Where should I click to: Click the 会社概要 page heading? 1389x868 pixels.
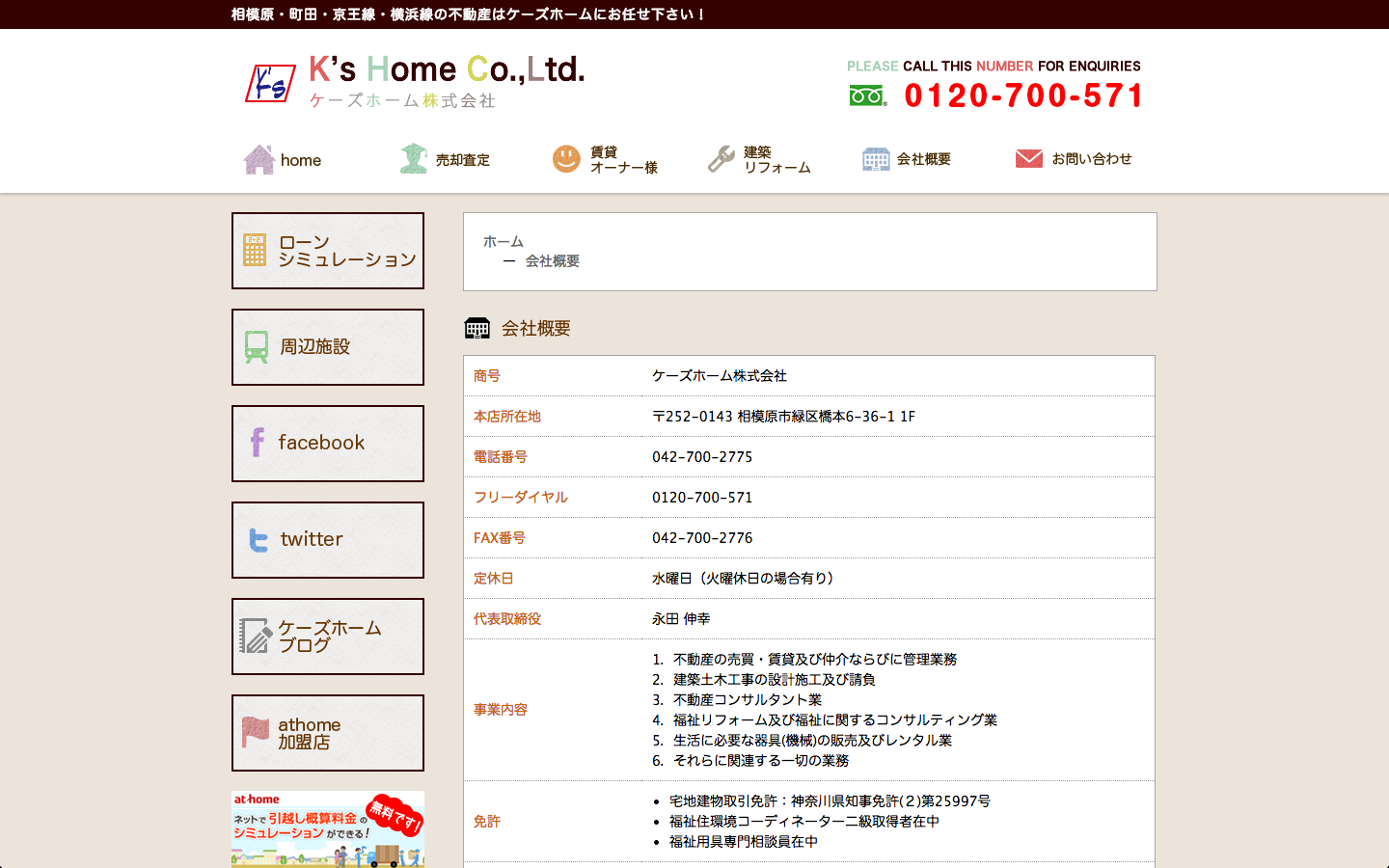tap(536, 329)
